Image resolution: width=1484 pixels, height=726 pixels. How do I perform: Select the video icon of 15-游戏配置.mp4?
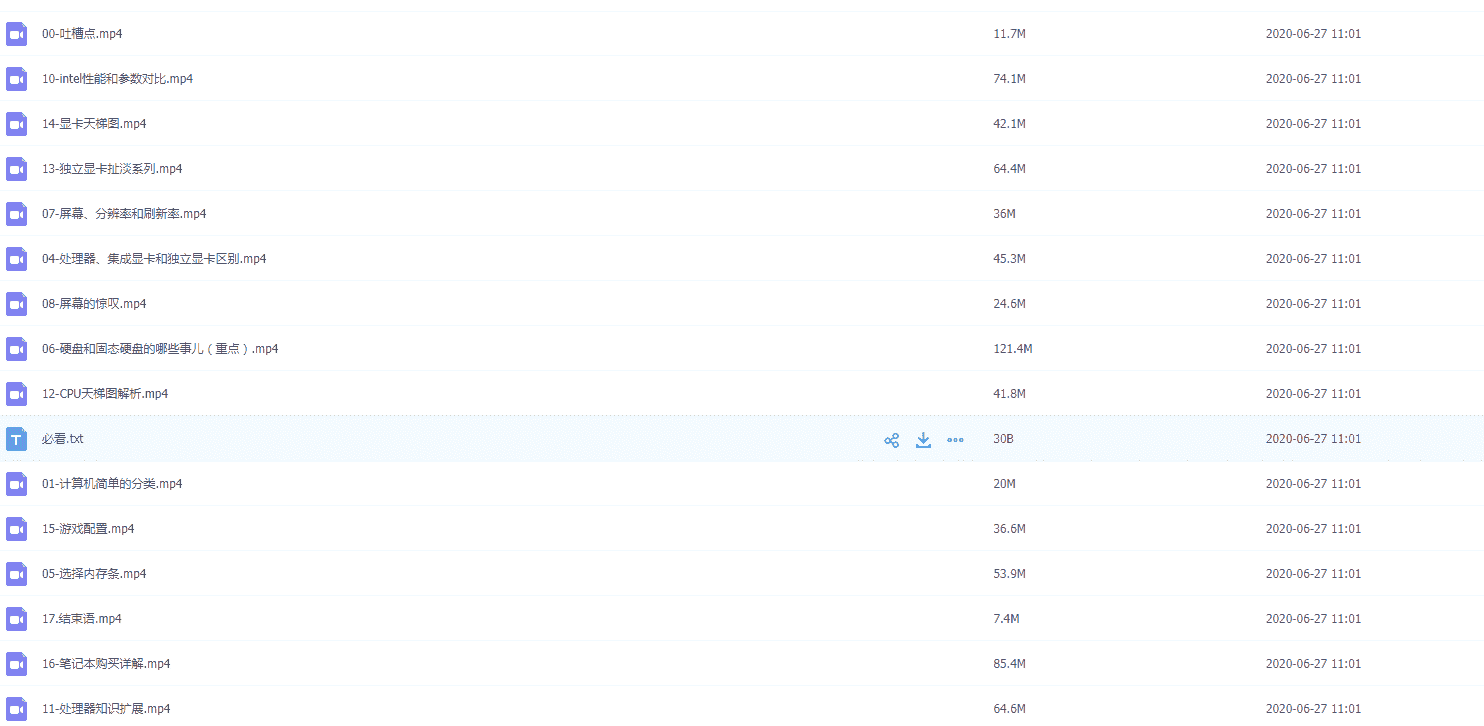pos(16,529)
